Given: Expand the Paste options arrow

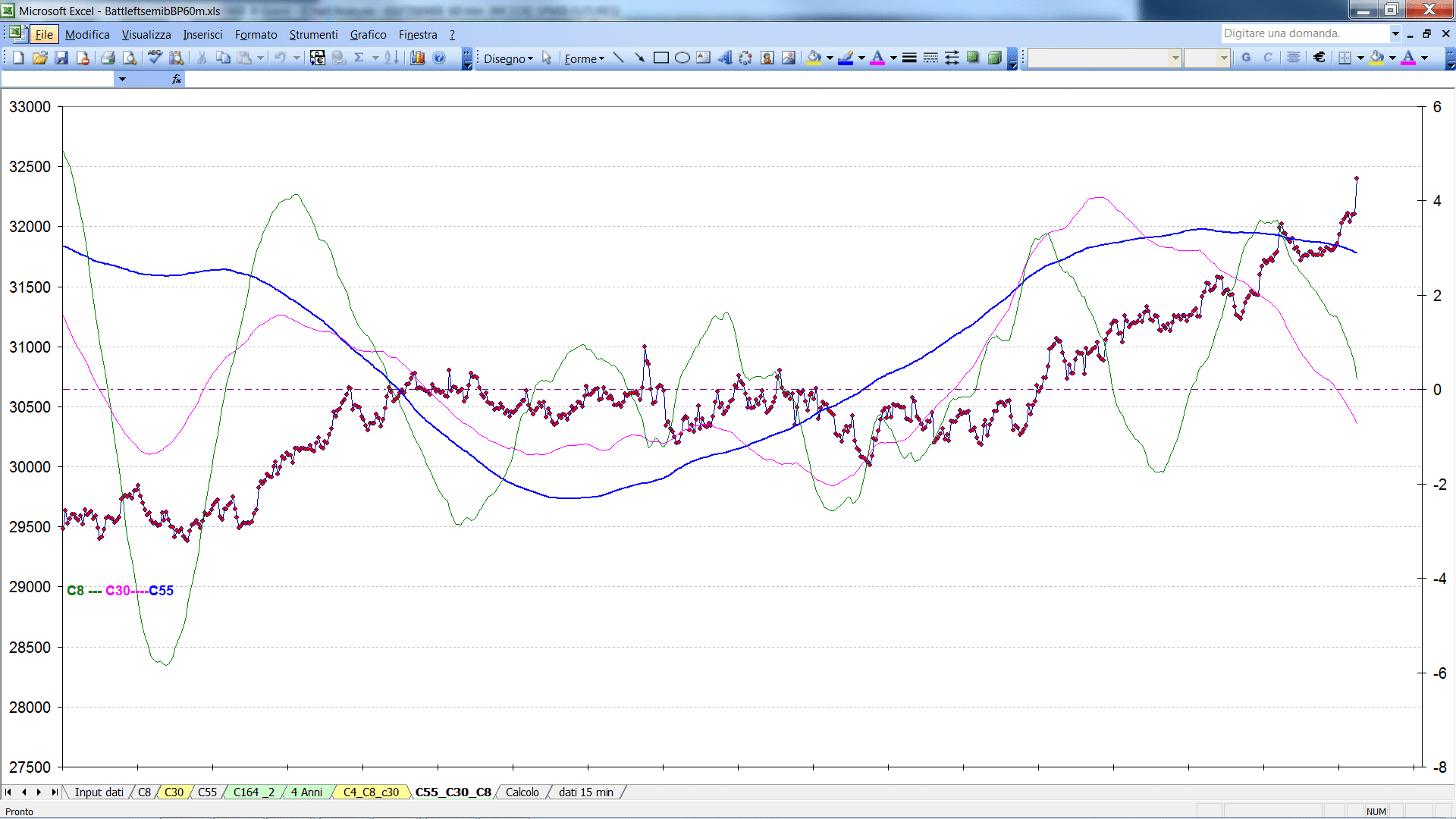Looking at the screenshot, I should (260, 58).
